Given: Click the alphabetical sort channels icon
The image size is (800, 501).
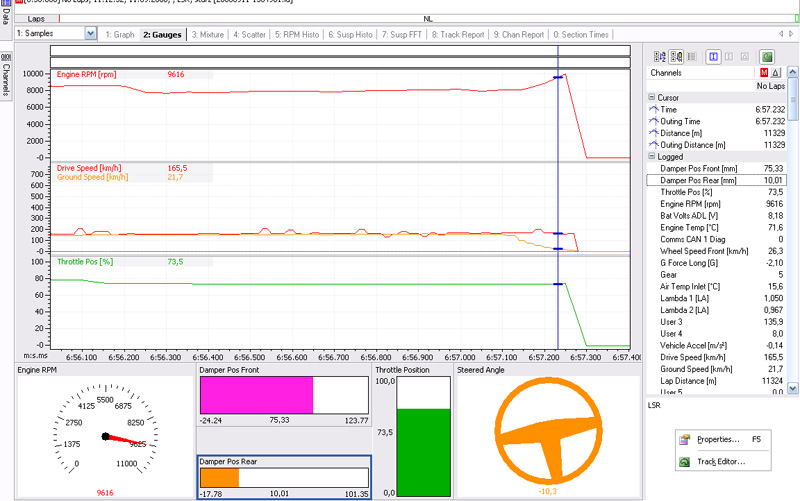Looking at the screenshot, I should [659, 57].
